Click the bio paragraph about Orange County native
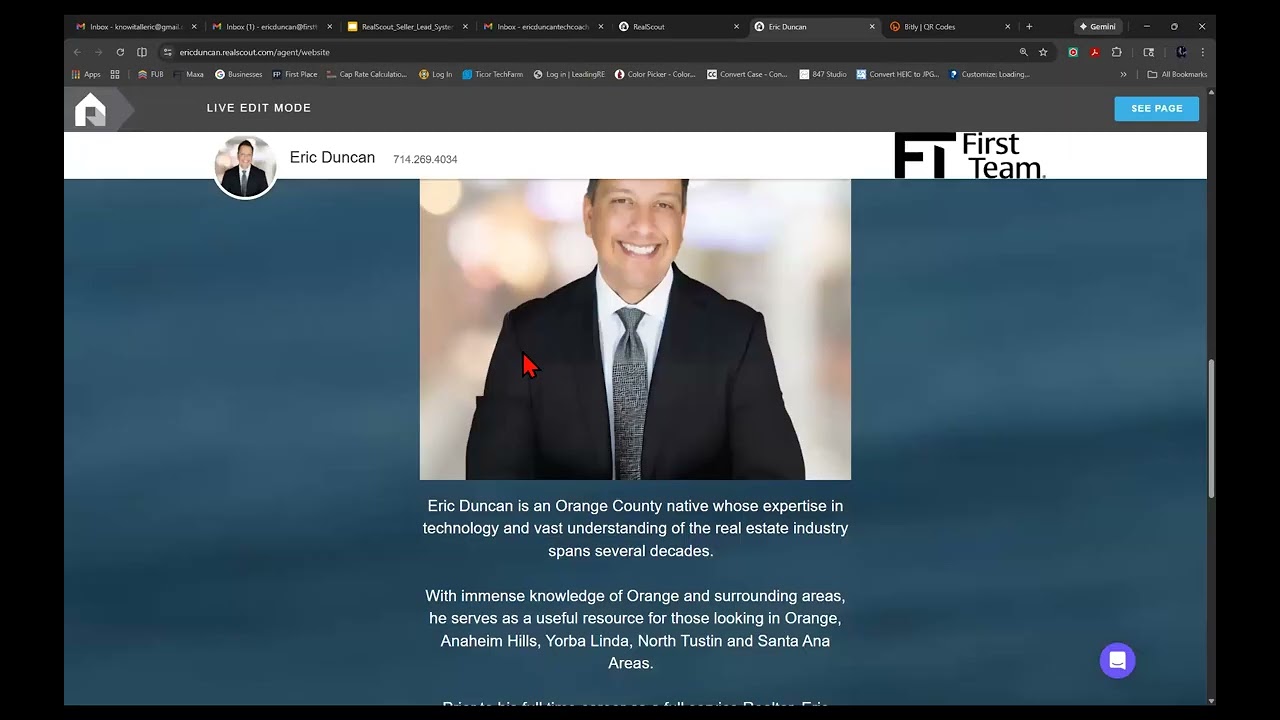 (635, 528)
